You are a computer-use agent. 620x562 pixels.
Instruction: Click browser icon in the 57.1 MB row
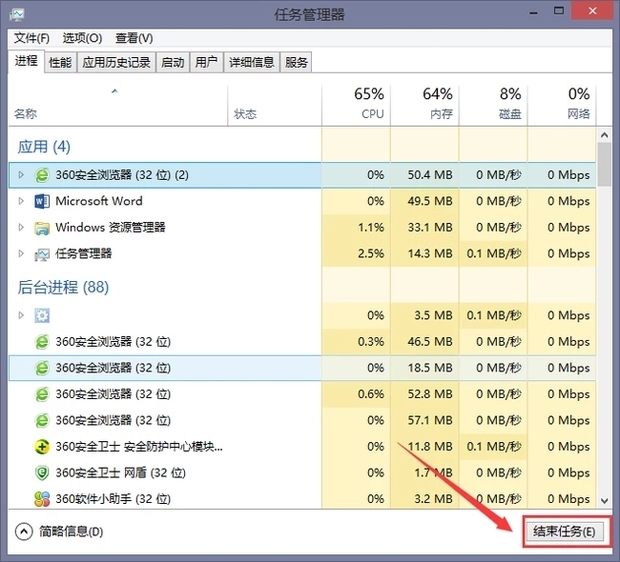(x=42, y=420)
